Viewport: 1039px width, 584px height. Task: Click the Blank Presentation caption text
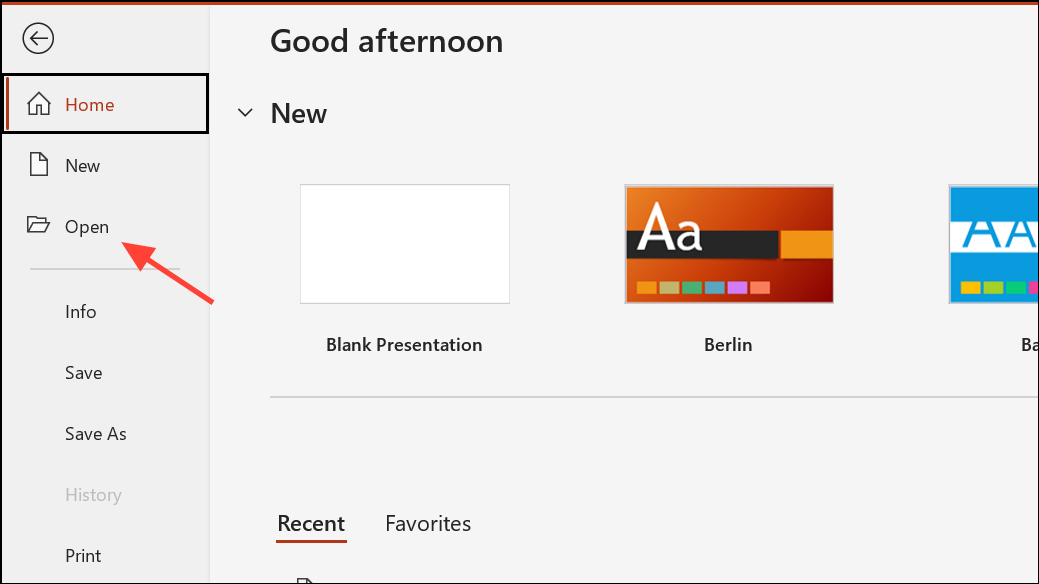click(x=404, y=345)
